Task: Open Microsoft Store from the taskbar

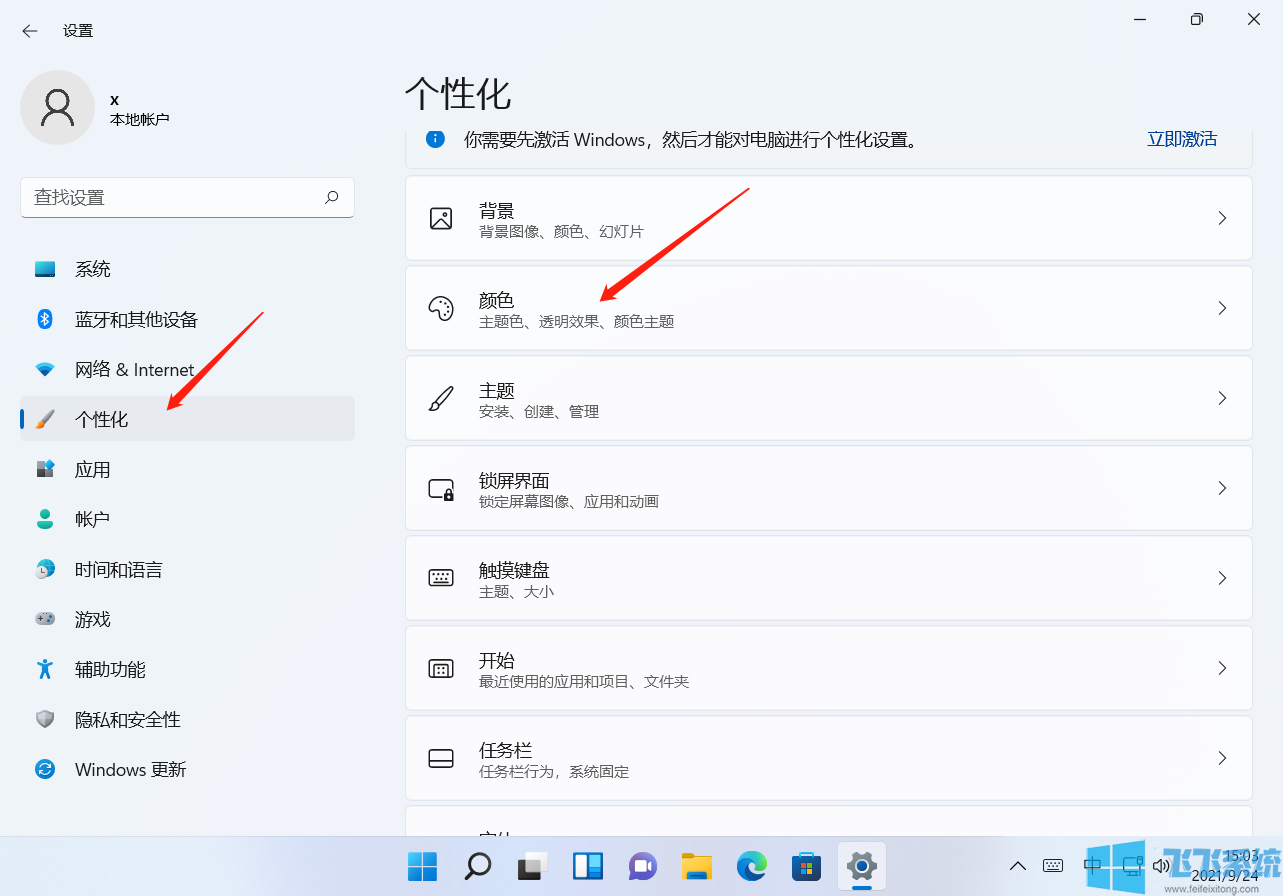Action: (x=805, y=866)
